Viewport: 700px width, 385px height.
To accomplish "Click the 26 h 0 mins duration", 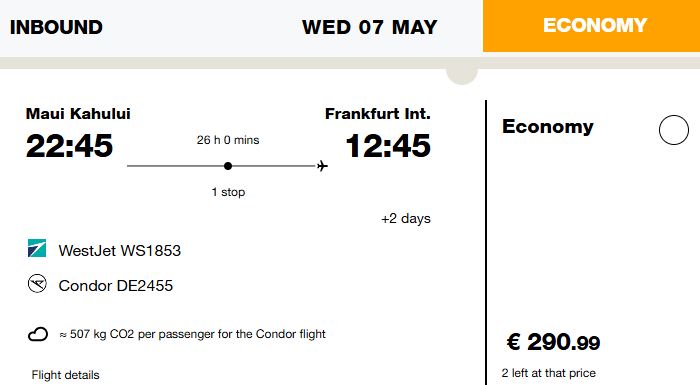I will (x=228, y=140).
